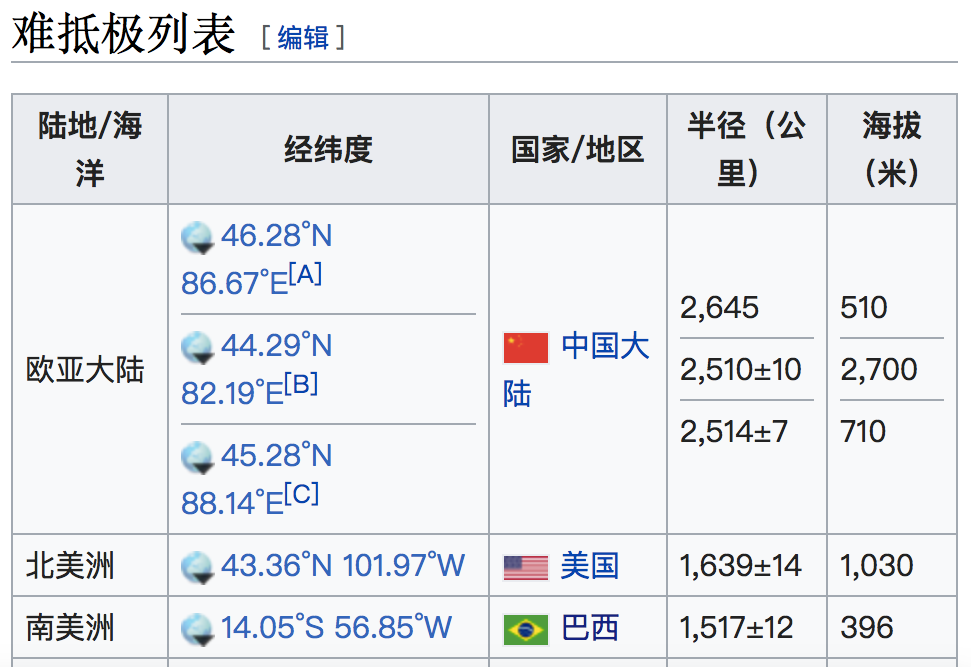The height and width of the screenshot is (667, 971).
Task: Click the China flag icon
Action: pos(526,348)
